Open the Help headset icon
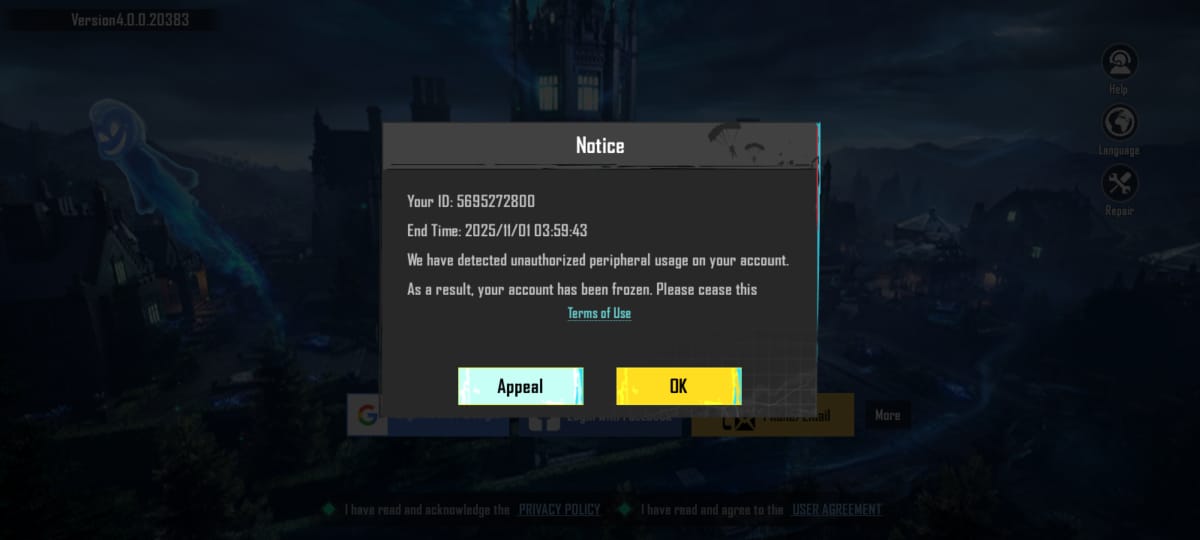The image size is (1200, 540). pyautogui.click(x=1119, y=62)
